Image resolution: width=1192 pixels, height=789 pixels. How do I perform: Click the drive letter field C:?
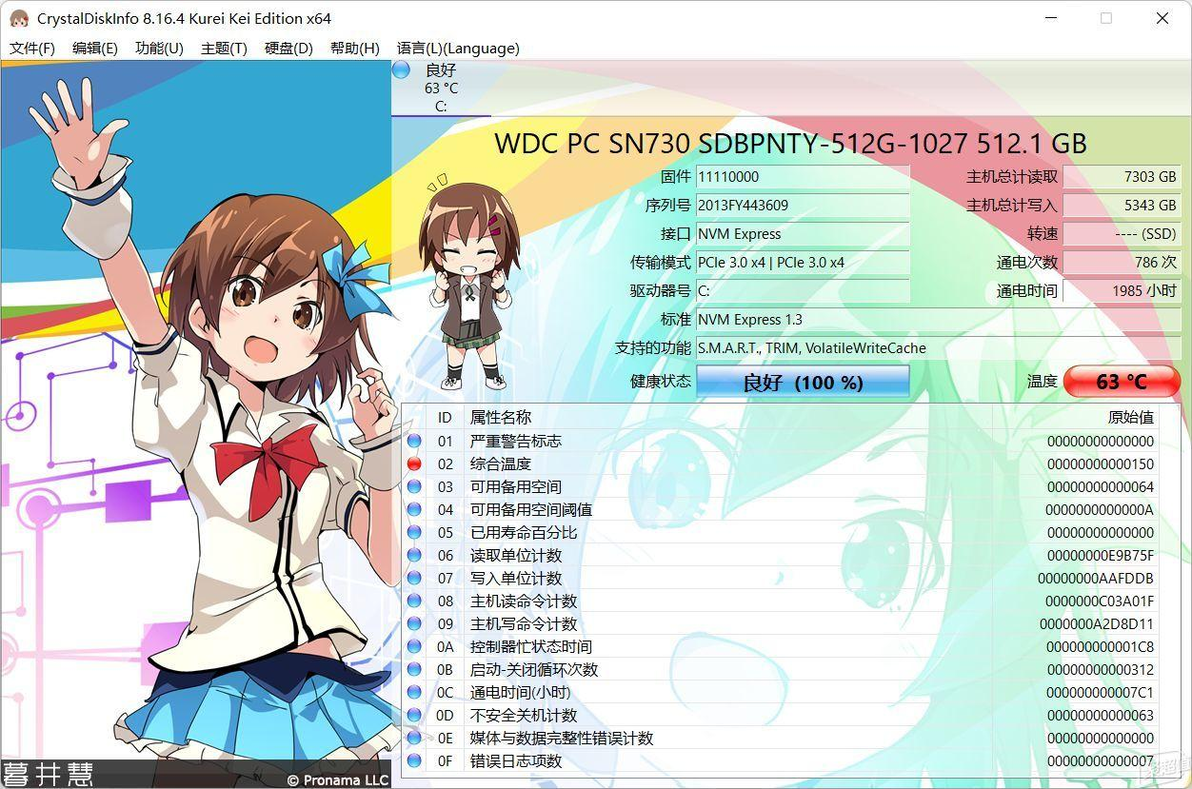(803, 291)
